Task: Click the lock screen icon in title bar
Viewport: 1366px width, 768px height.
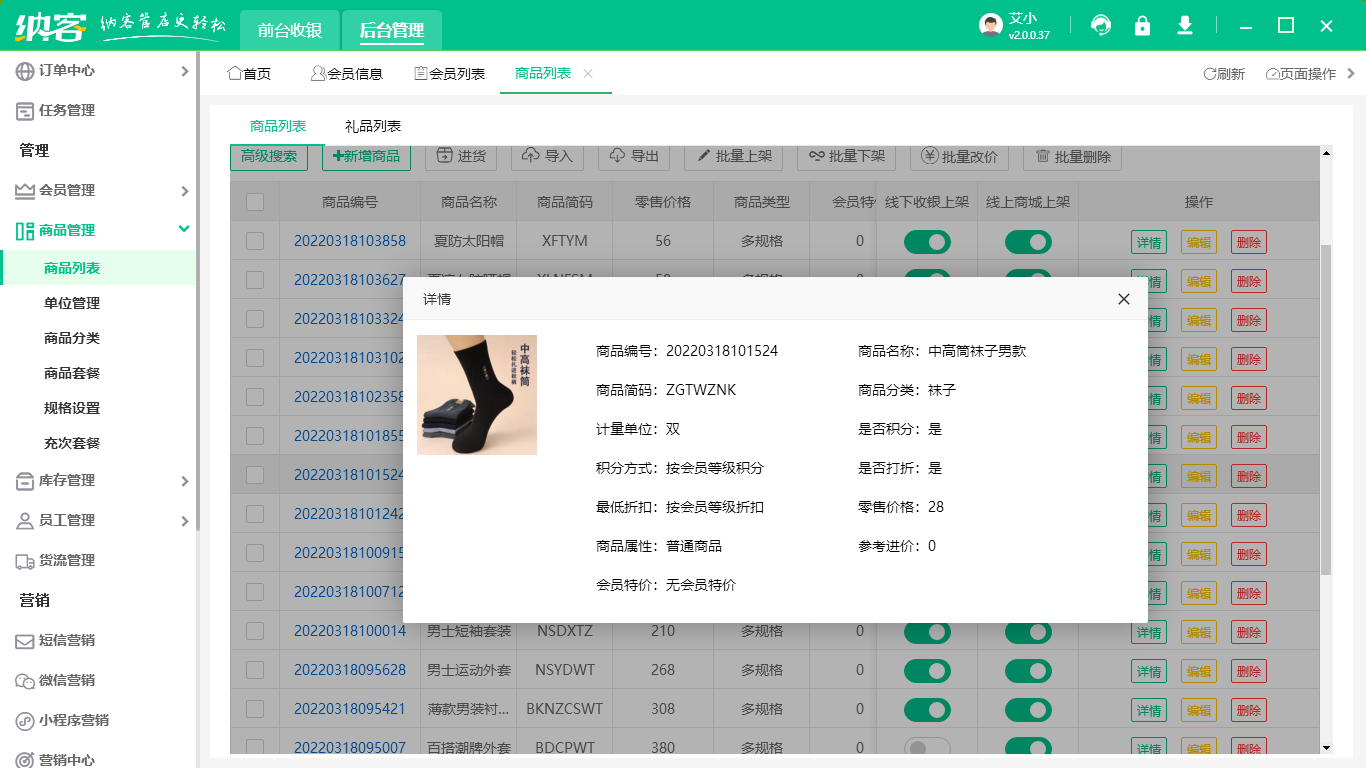Action: (1143, 25)
